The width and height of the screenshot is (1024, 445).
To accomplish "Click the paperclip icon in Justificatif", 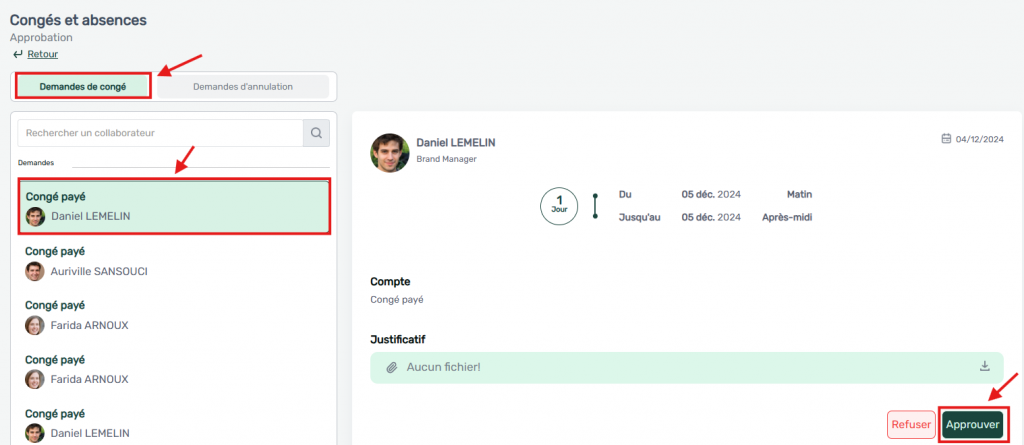I will (x=392, y=367).
